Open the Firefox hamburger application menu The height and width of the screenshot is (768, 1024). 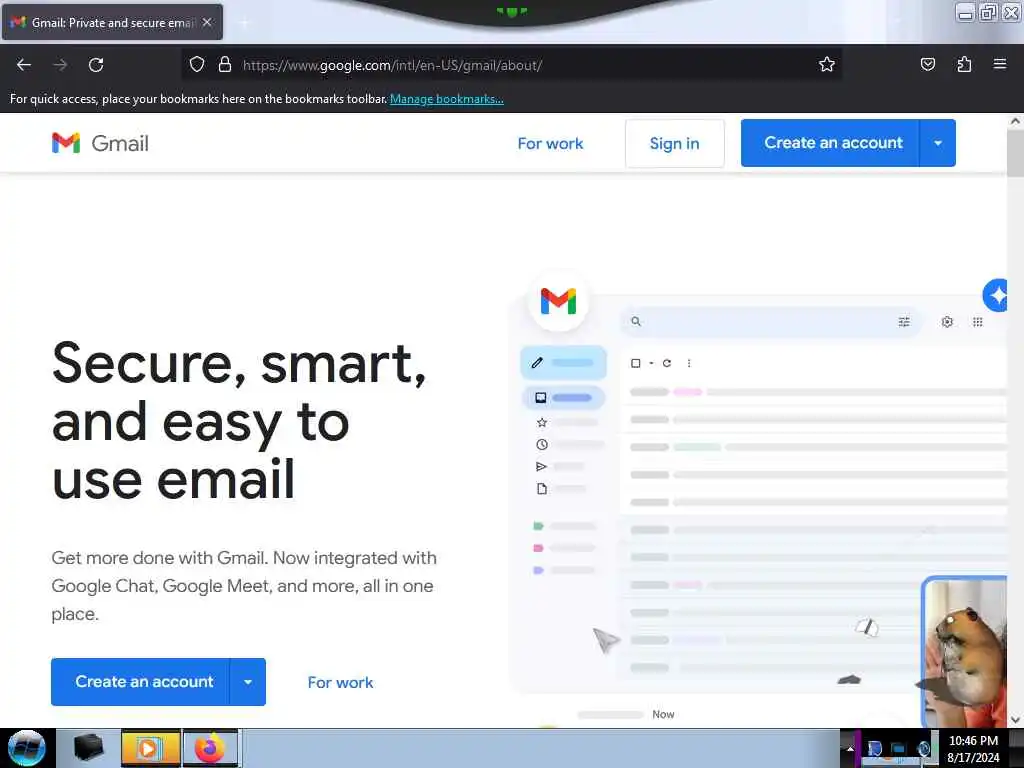pyautogui.click(x=999, y=64)
